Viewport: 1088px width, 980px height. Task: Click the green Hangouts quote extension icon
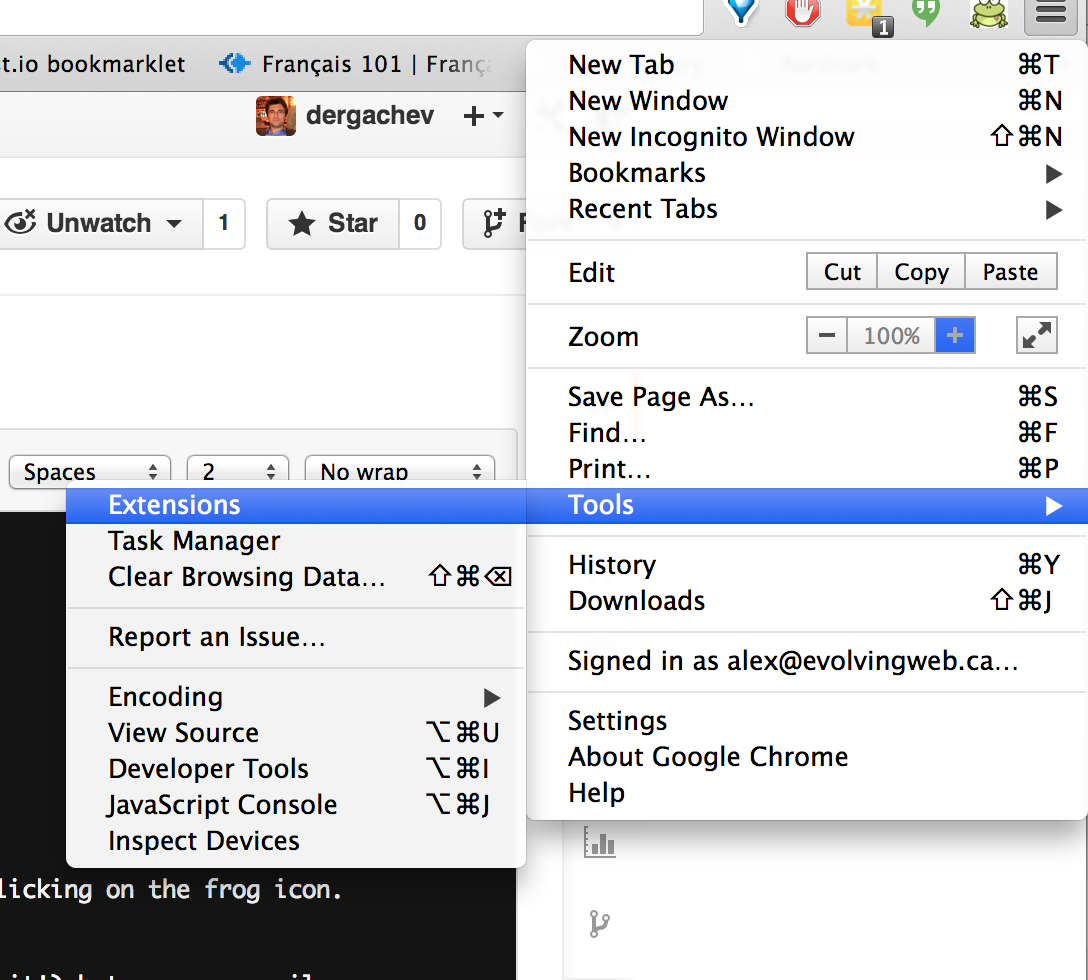click(x=925, y=12)
